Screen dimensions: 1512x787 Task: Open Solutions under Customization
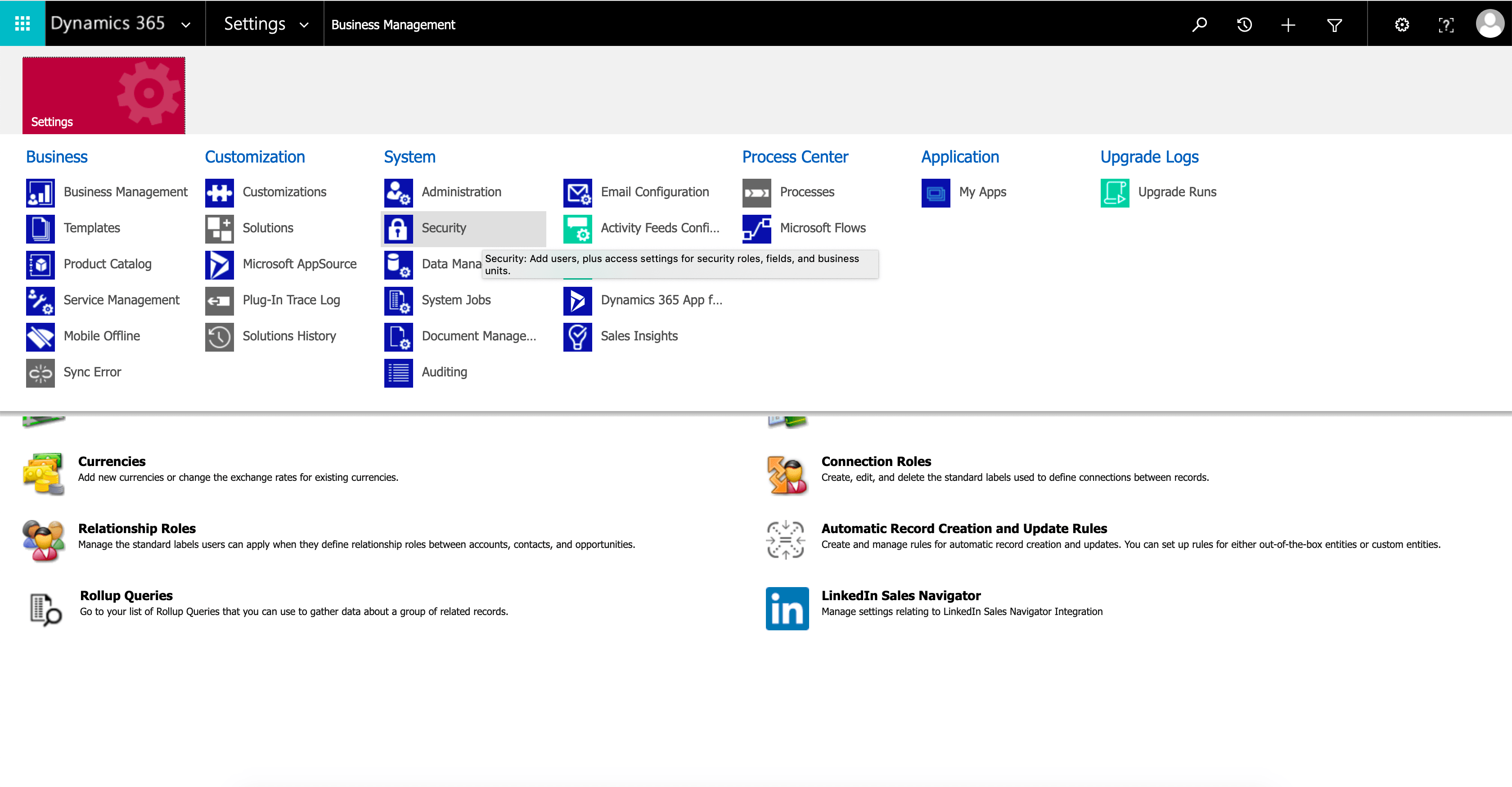tap(268, 228)
